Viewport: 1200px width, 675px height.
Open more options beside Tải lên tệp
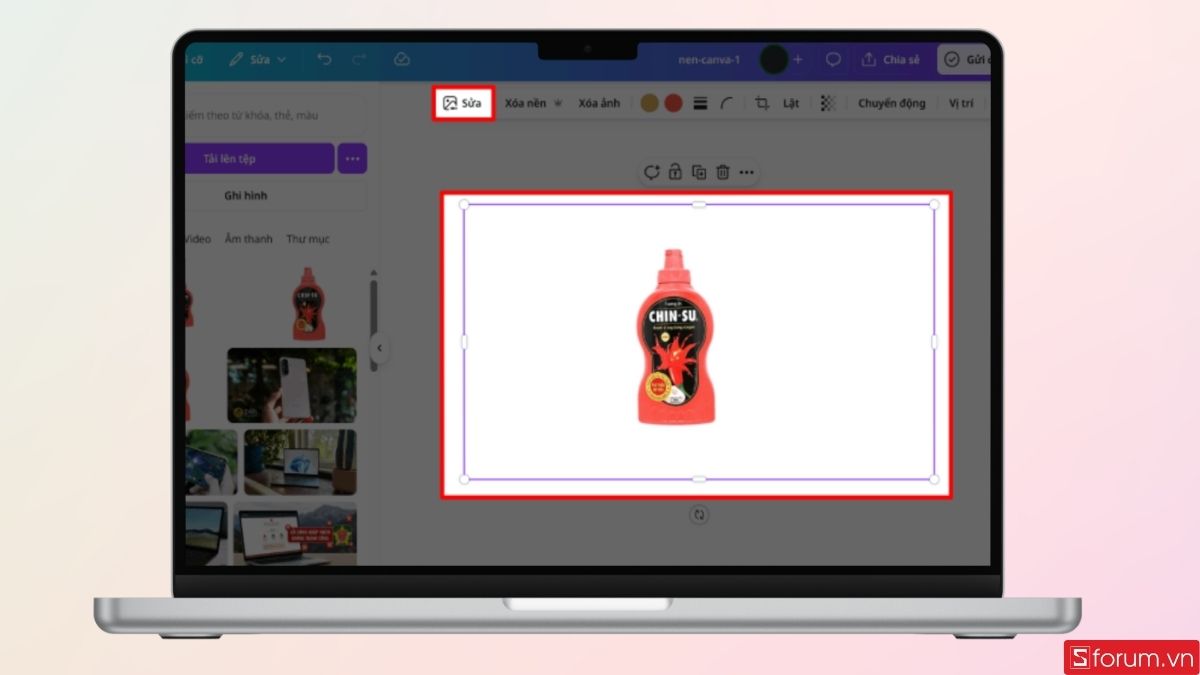tap(352, 158)
